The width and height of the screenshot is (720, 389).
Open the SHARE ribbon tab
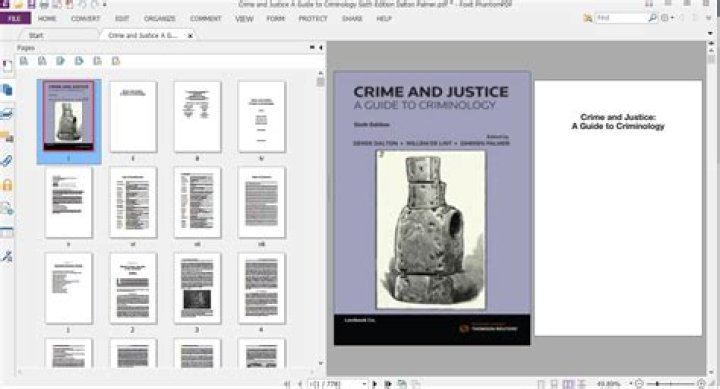pyautogui.click(x=352, y=19)
